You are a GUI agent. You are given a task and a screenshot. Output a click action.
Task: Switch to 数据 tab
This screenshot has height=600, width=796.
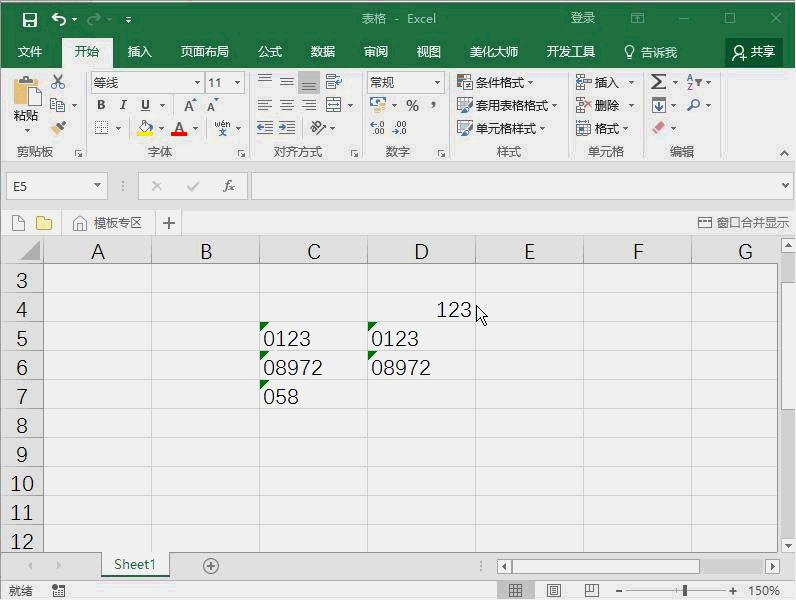323,52
